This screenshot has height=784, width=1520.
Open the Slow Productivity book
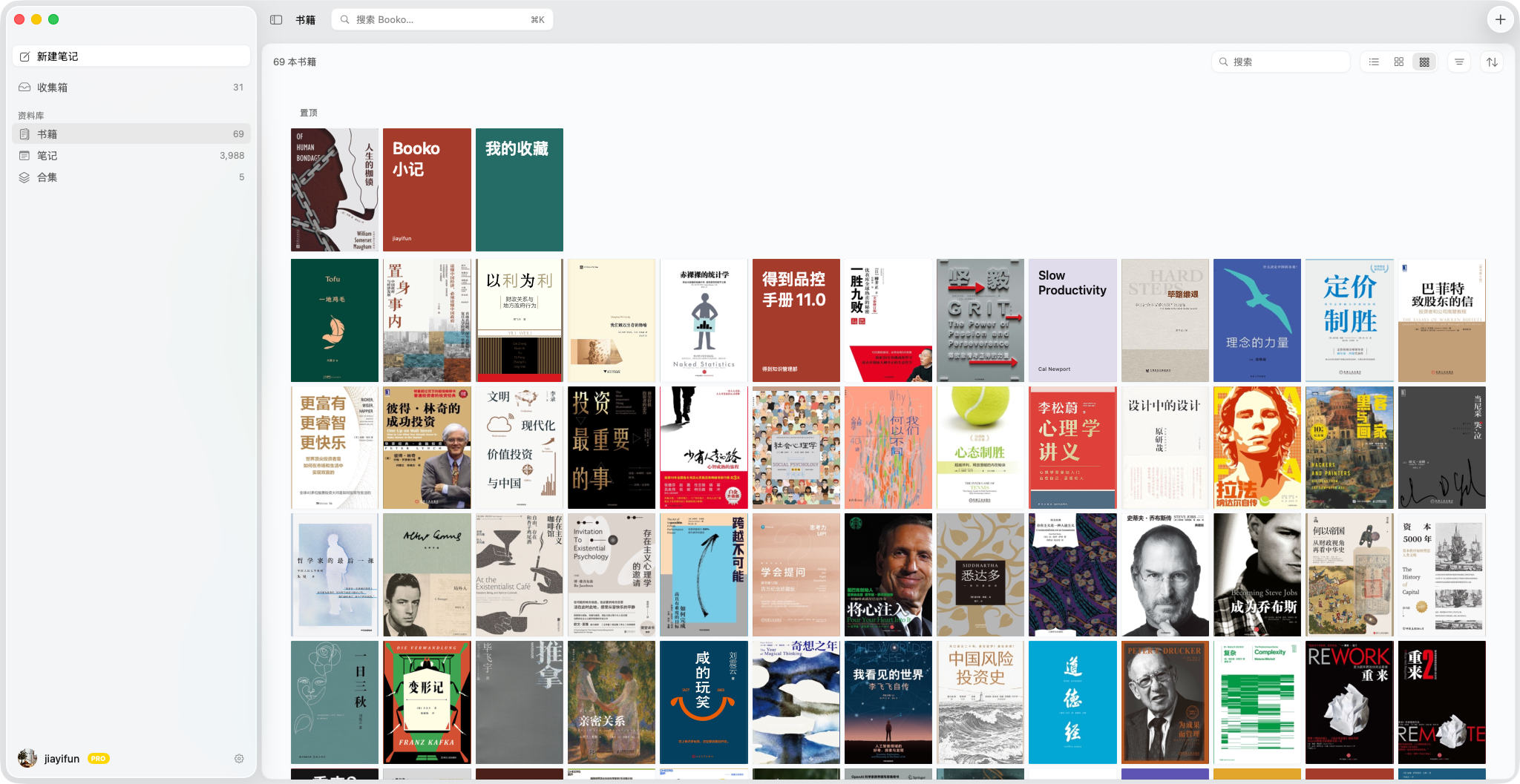pos(1072,320)
